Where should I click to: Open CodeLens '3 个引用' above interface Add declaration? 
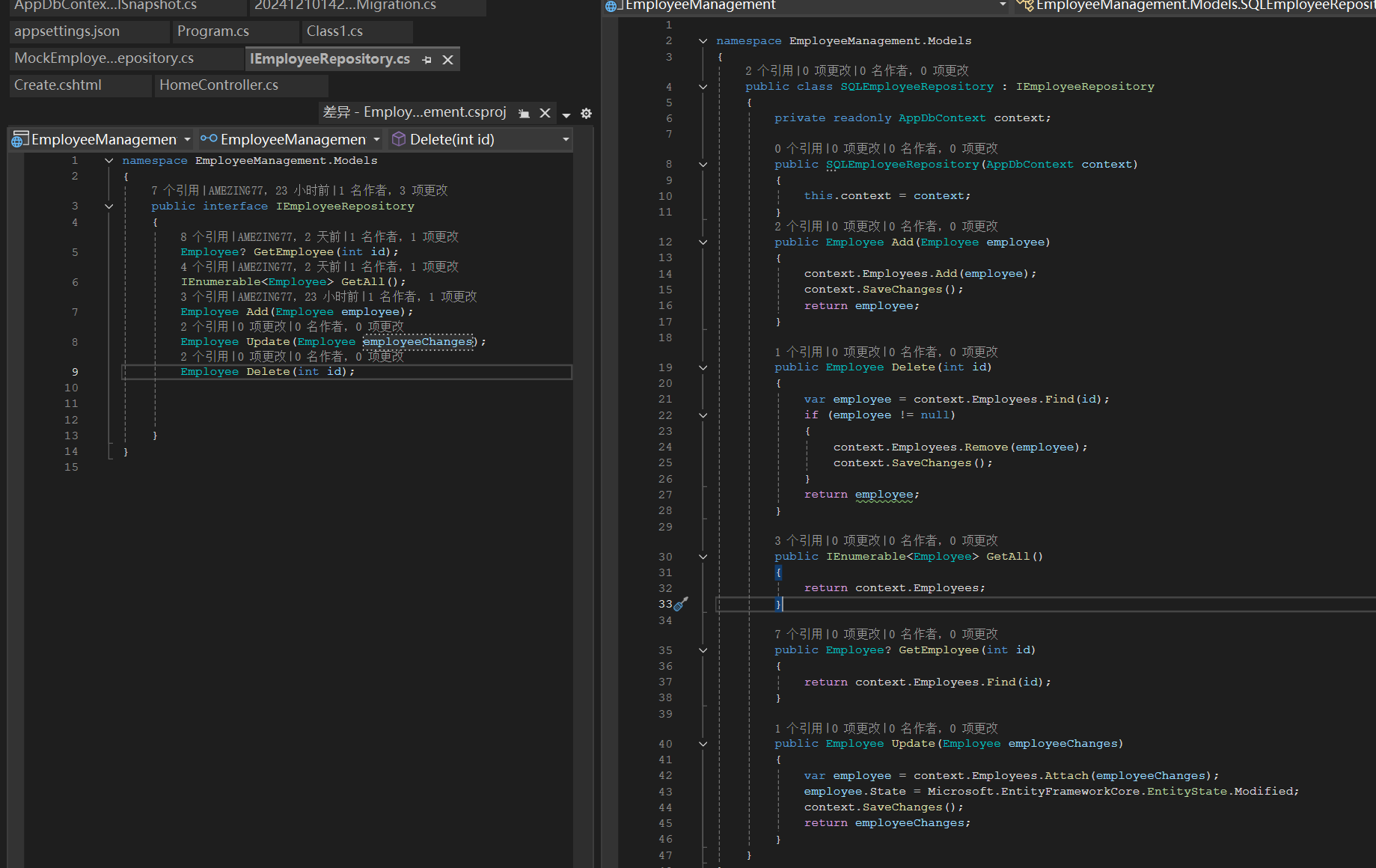204,297
